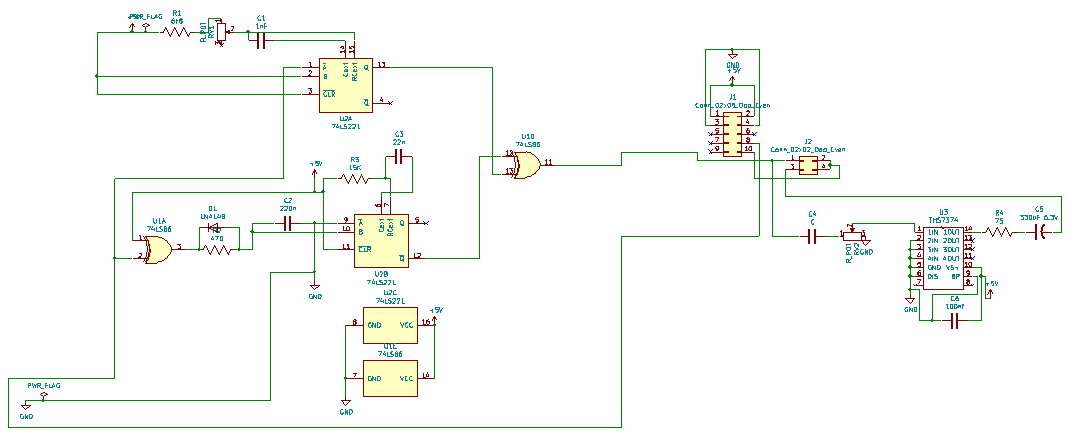Select the RV2 potentiometer symbol
Viewport: 1070px width, 448px height.
852,235
